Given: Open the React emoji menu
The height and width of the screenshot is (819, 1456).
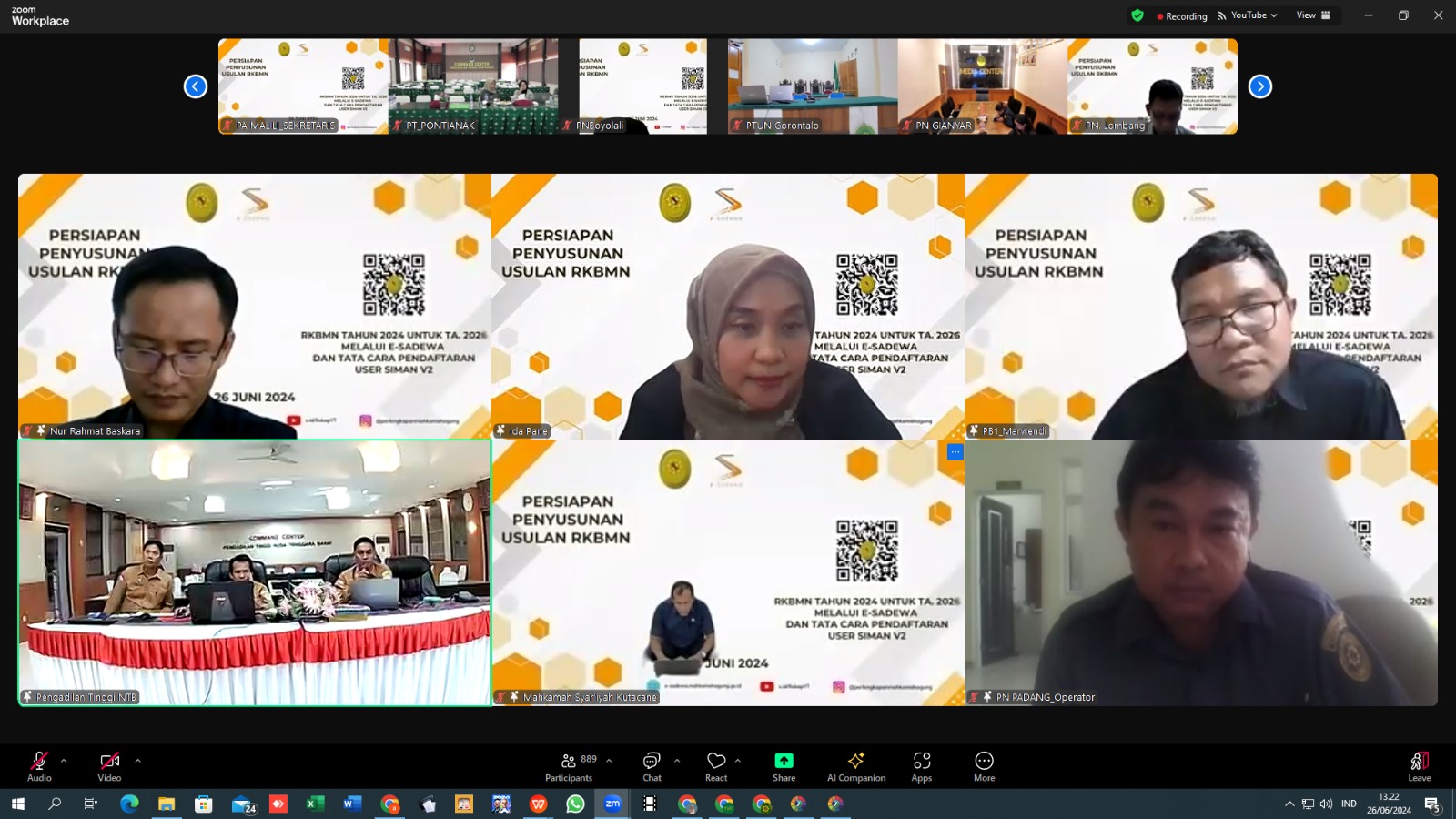Looking at the screenshot, I should click(x=716, y=765).
